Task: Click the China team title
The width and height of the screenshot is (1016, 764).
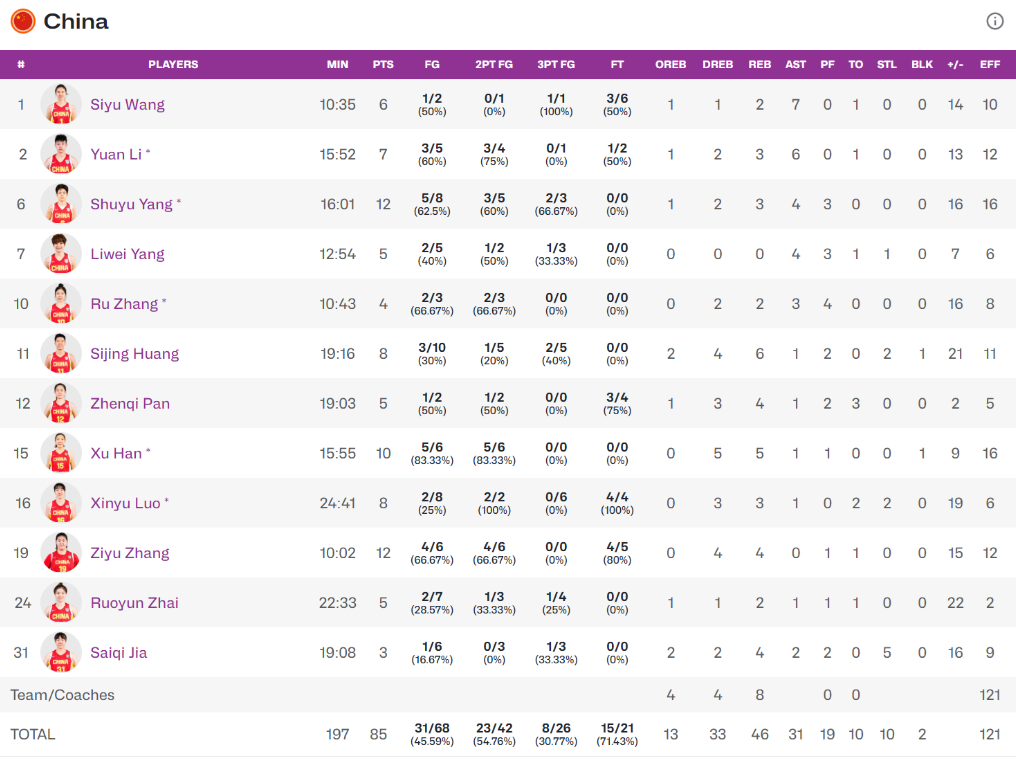Action: coord(76,21)
